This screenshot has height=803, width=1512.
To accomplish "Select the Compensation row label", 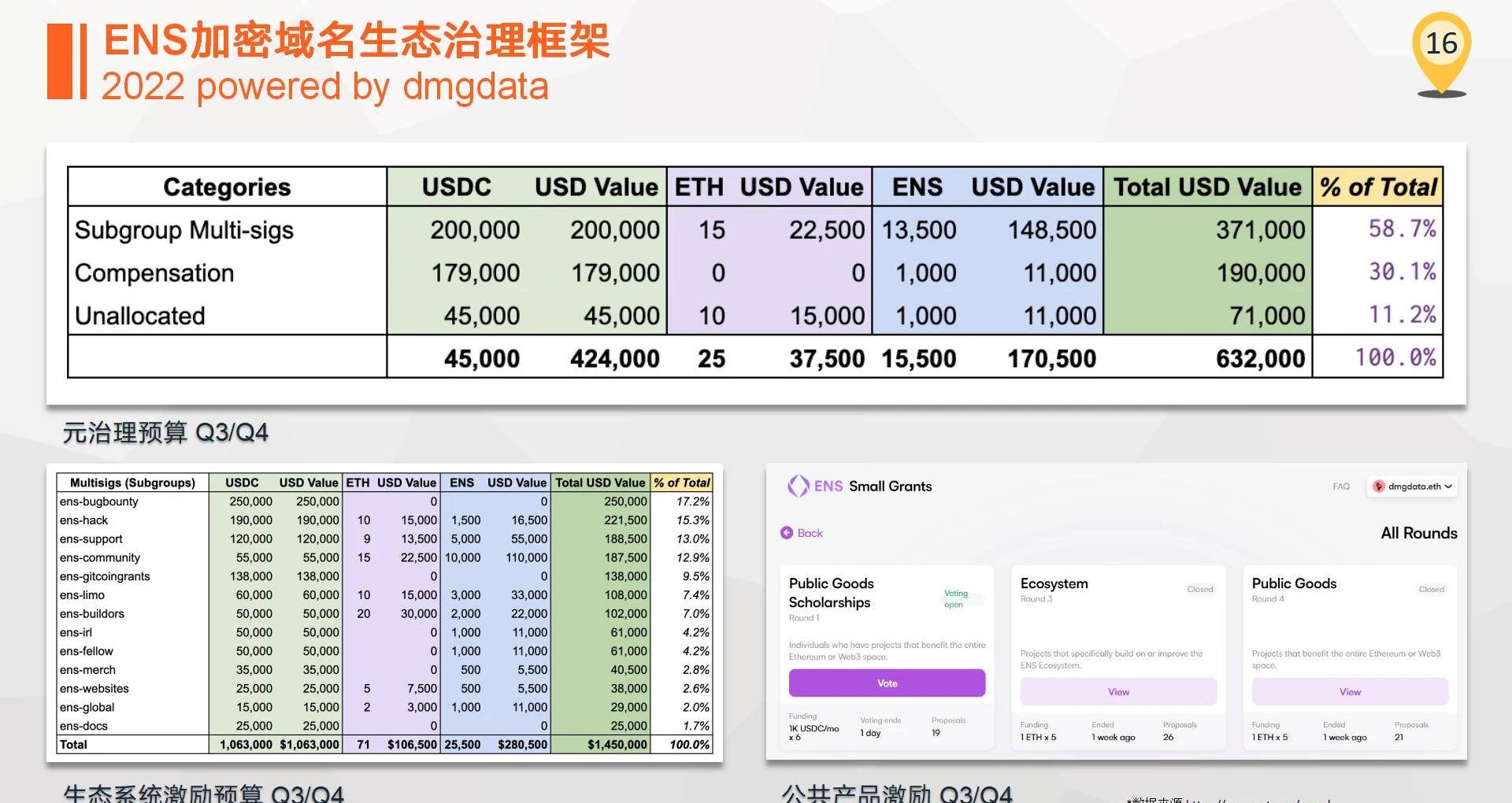I will 154,273.
